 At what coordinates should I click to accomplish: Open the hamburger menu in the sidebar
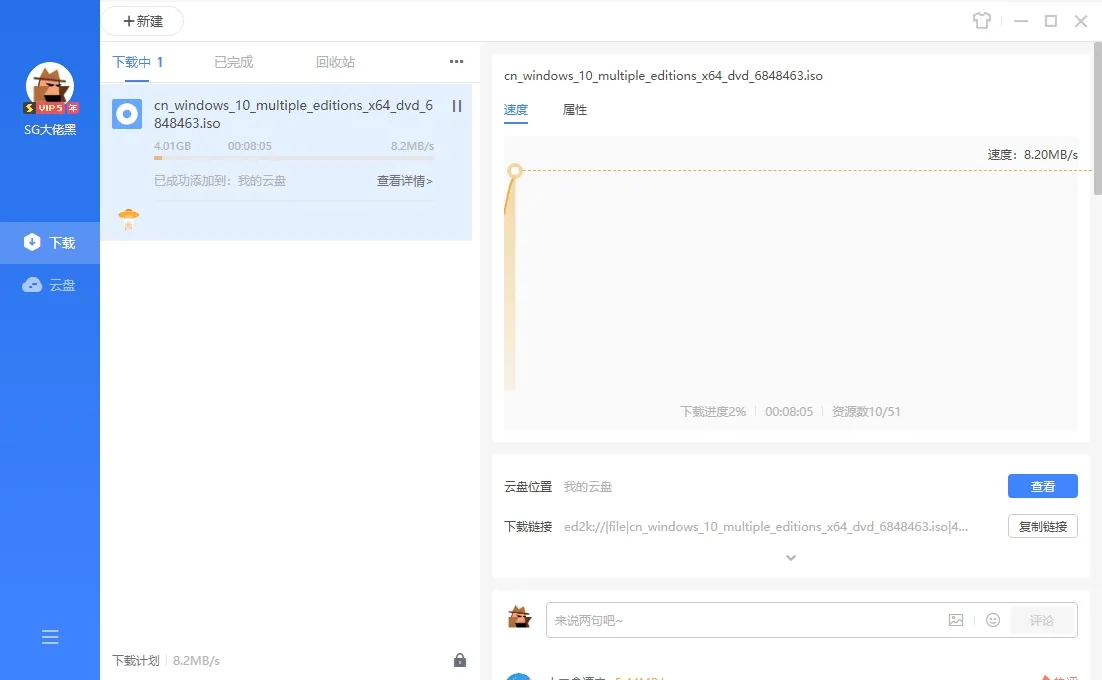coord(50,637)
